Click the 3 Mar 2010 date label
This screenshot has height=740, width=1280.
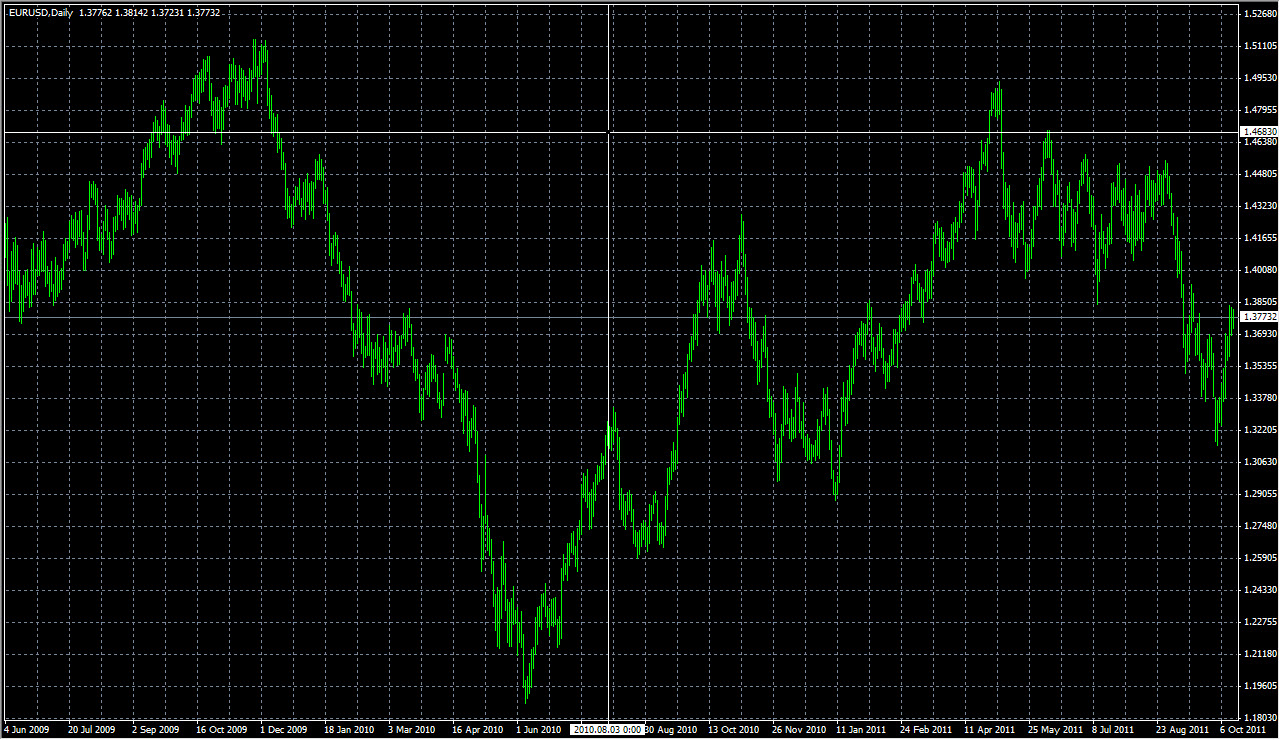click(412, 730)
